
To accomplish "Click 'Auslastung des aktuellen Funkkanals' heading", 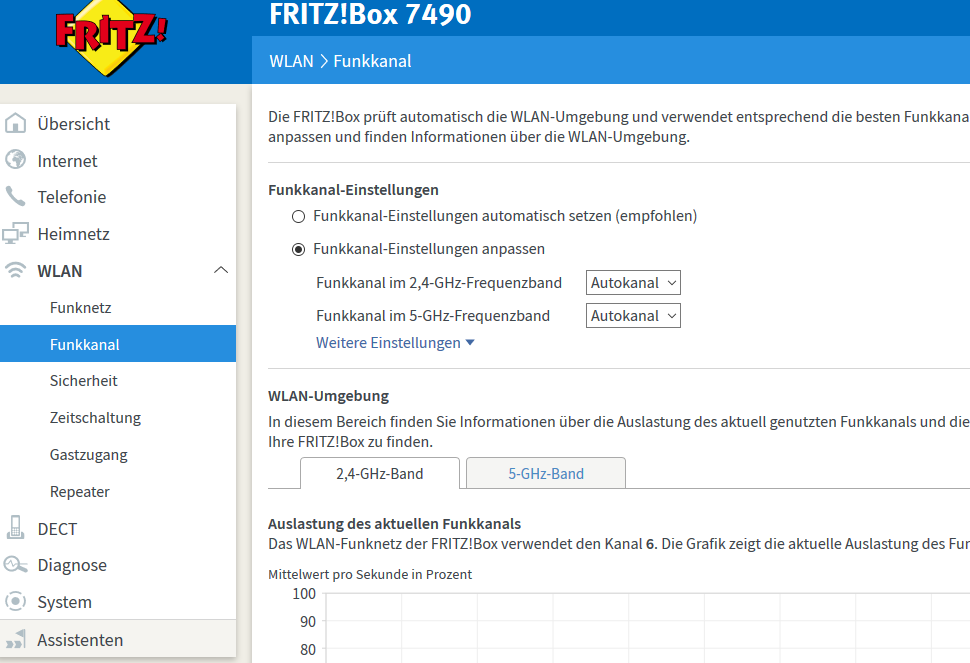I will [x=395, y=524].
